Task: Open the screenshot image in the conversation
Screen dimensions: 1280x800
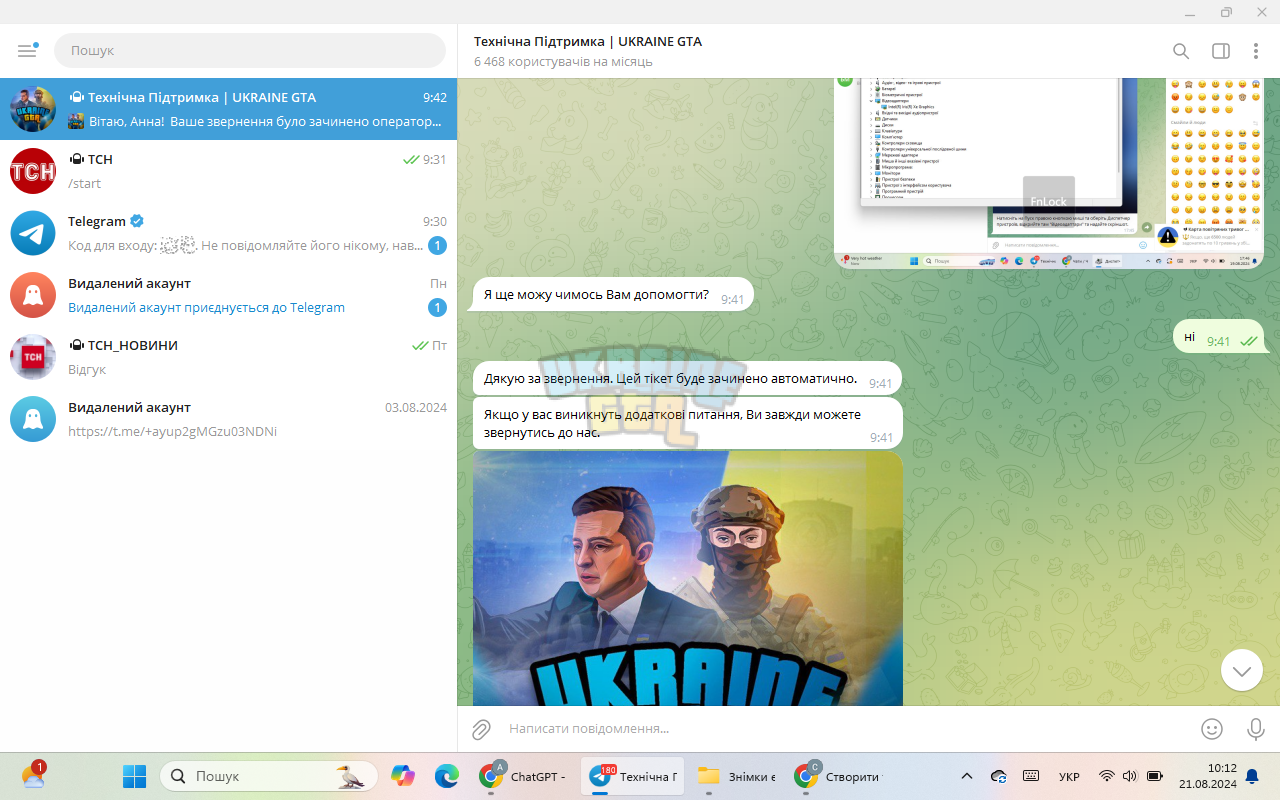Action: point(1049,173)
